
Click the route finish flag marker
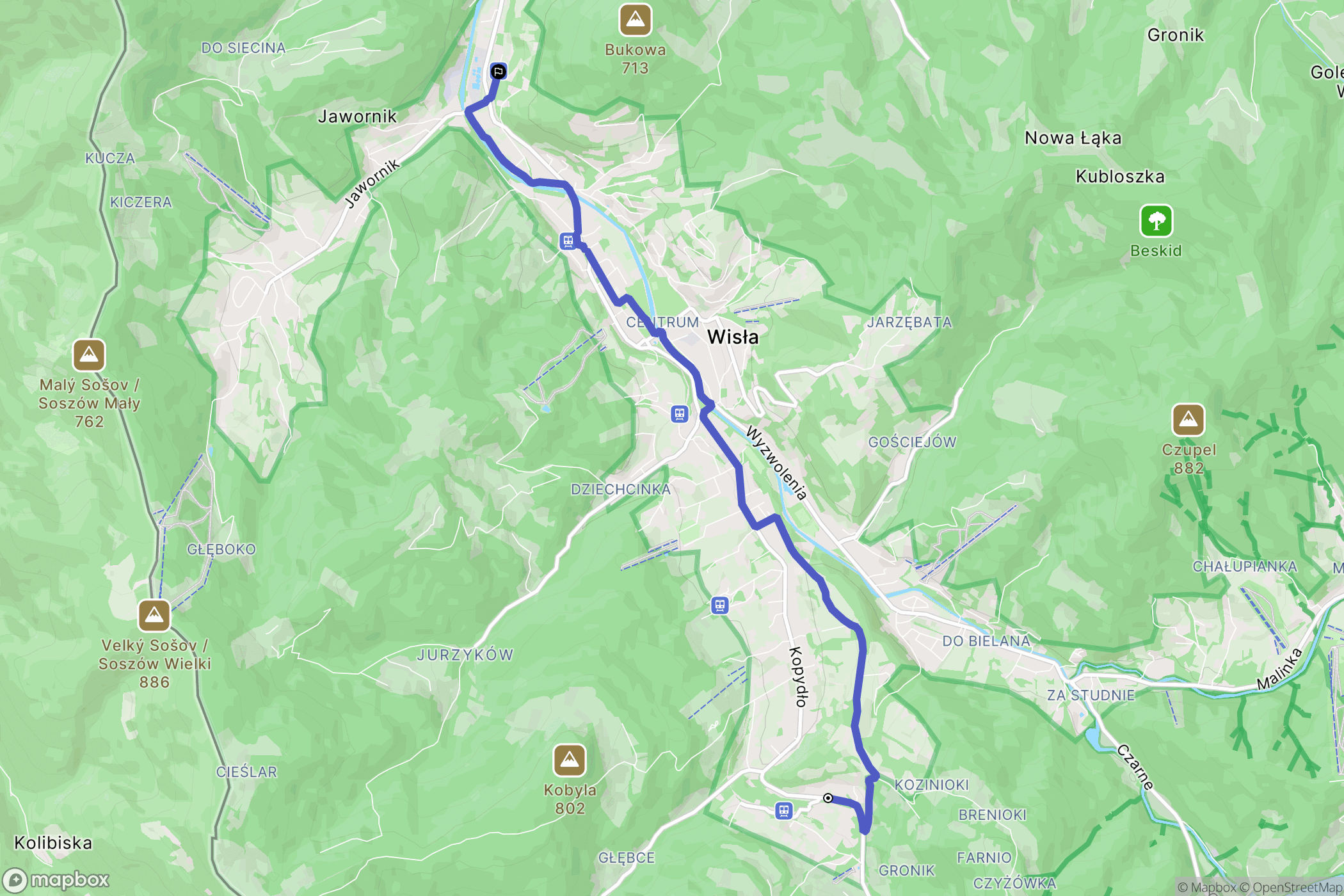coord(498,71)
